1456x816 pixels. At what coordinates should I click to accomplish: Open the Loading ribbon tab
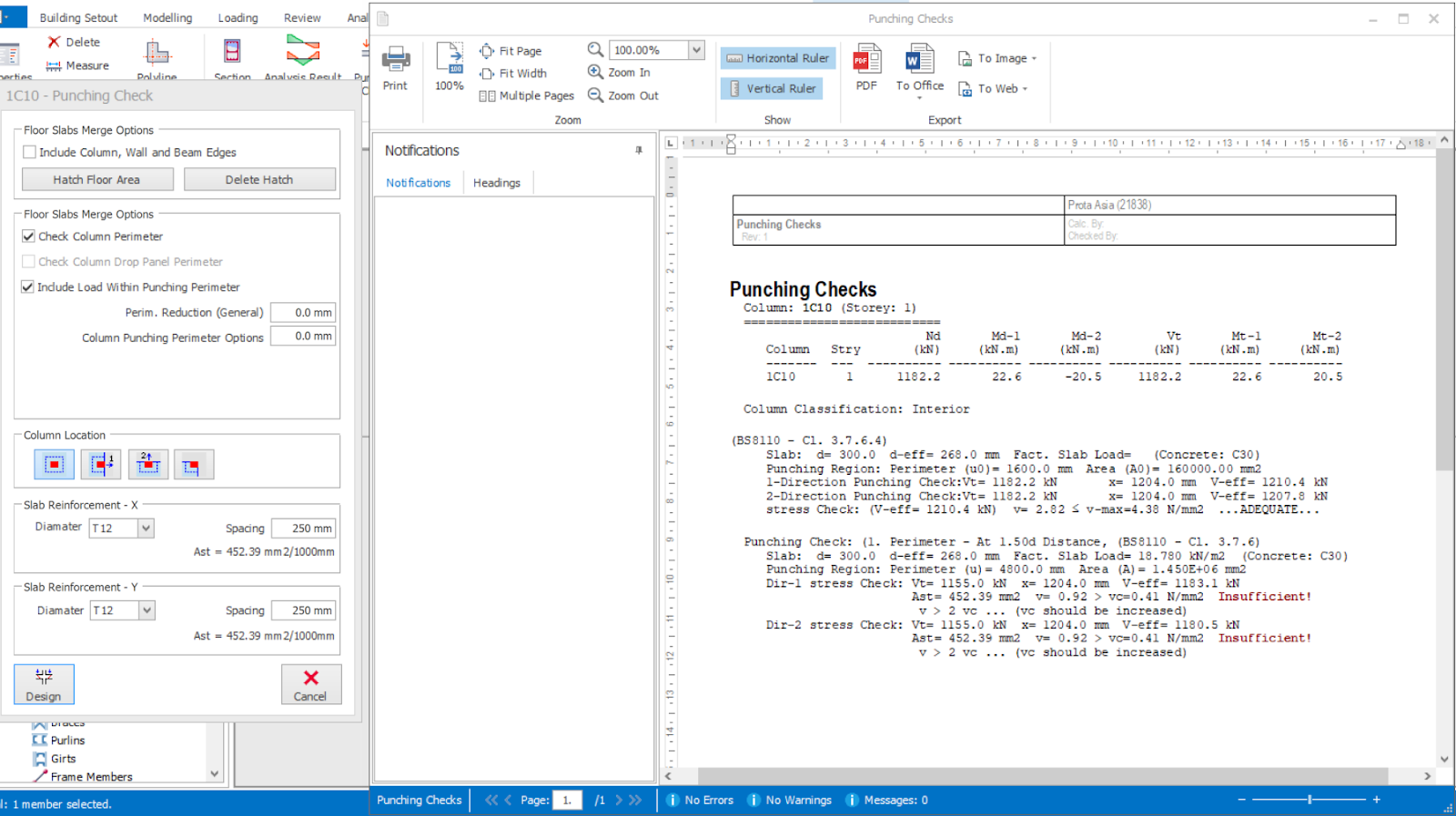click(238, 17)
